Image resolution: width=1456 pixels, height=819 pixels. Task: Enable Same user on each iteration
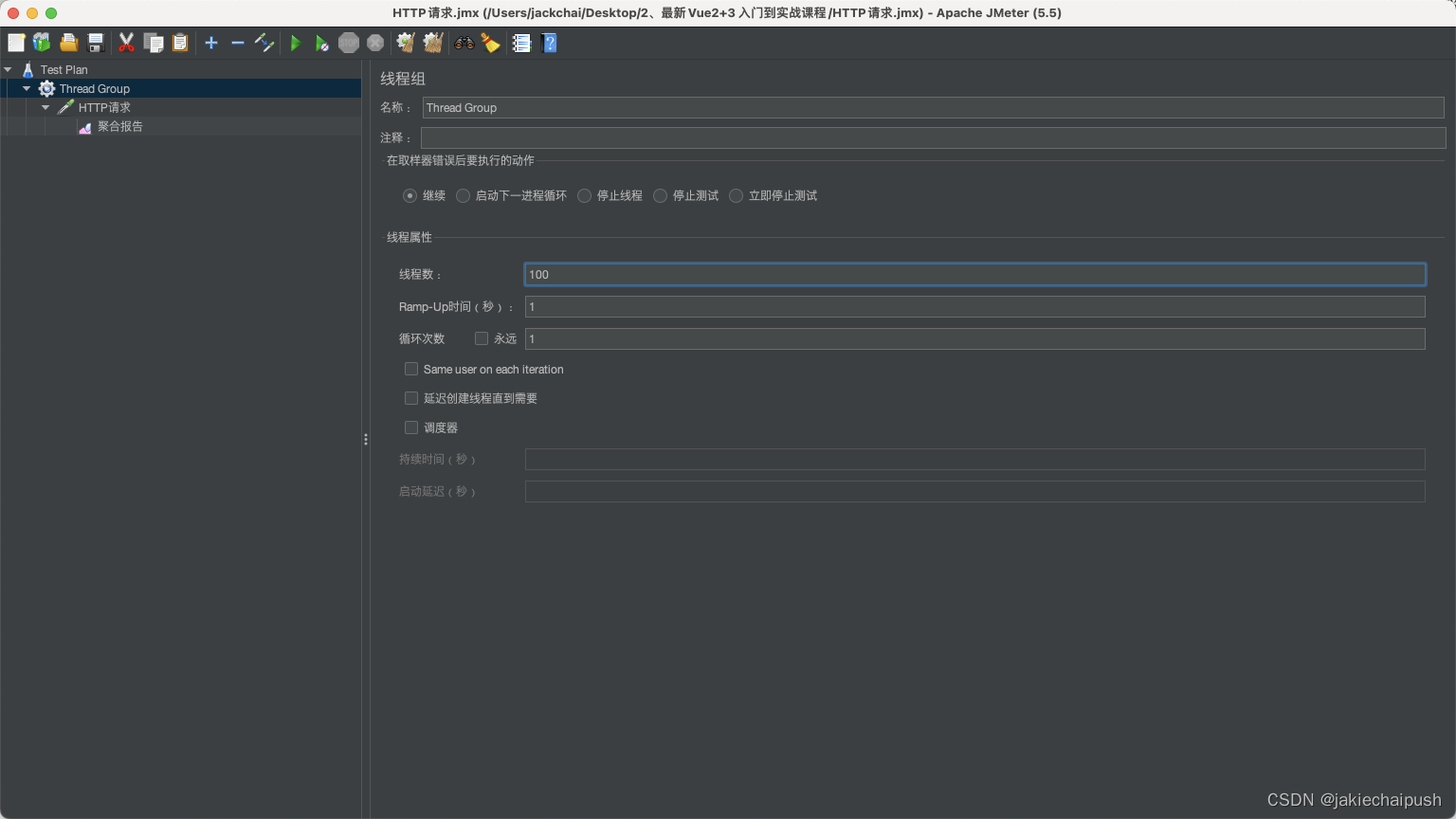pyautogui.click(x=411, y=369)
